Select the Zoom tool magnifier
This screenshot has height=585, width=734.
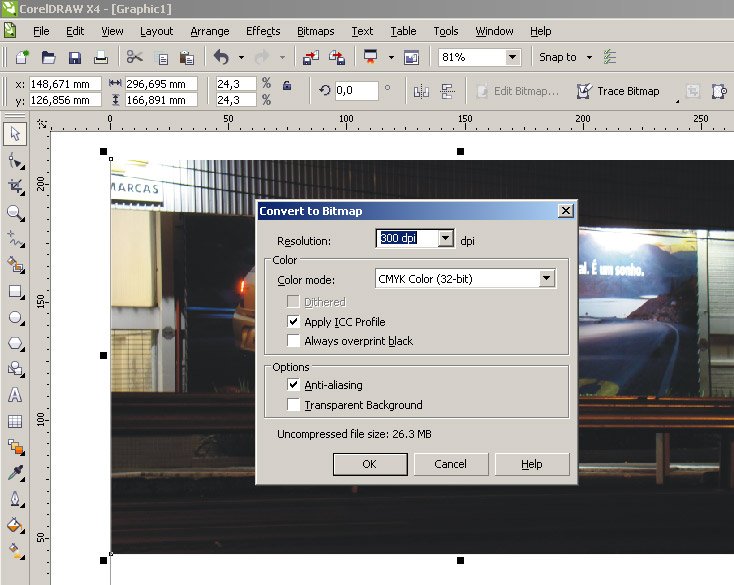(15, 213)
